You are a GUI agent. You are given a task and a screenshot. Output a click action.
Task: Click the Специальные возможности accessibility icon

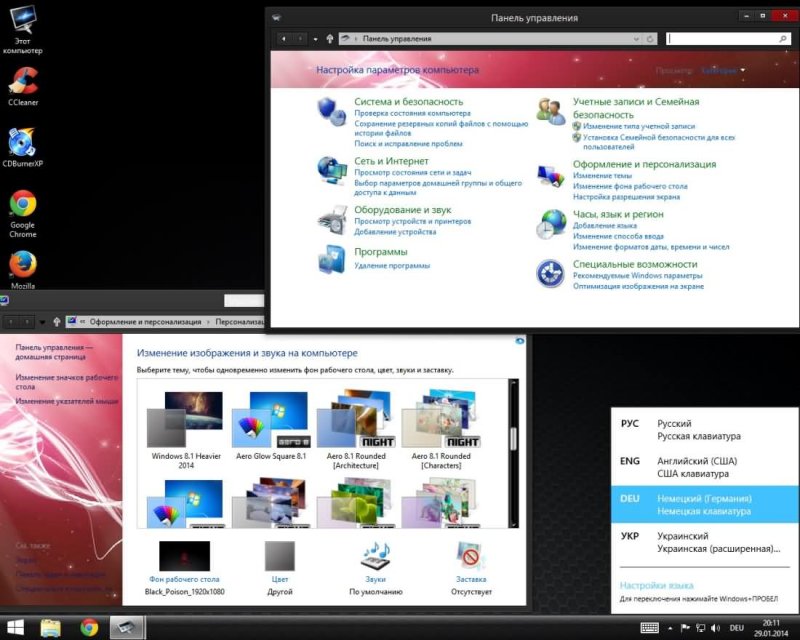click(551, 274)
